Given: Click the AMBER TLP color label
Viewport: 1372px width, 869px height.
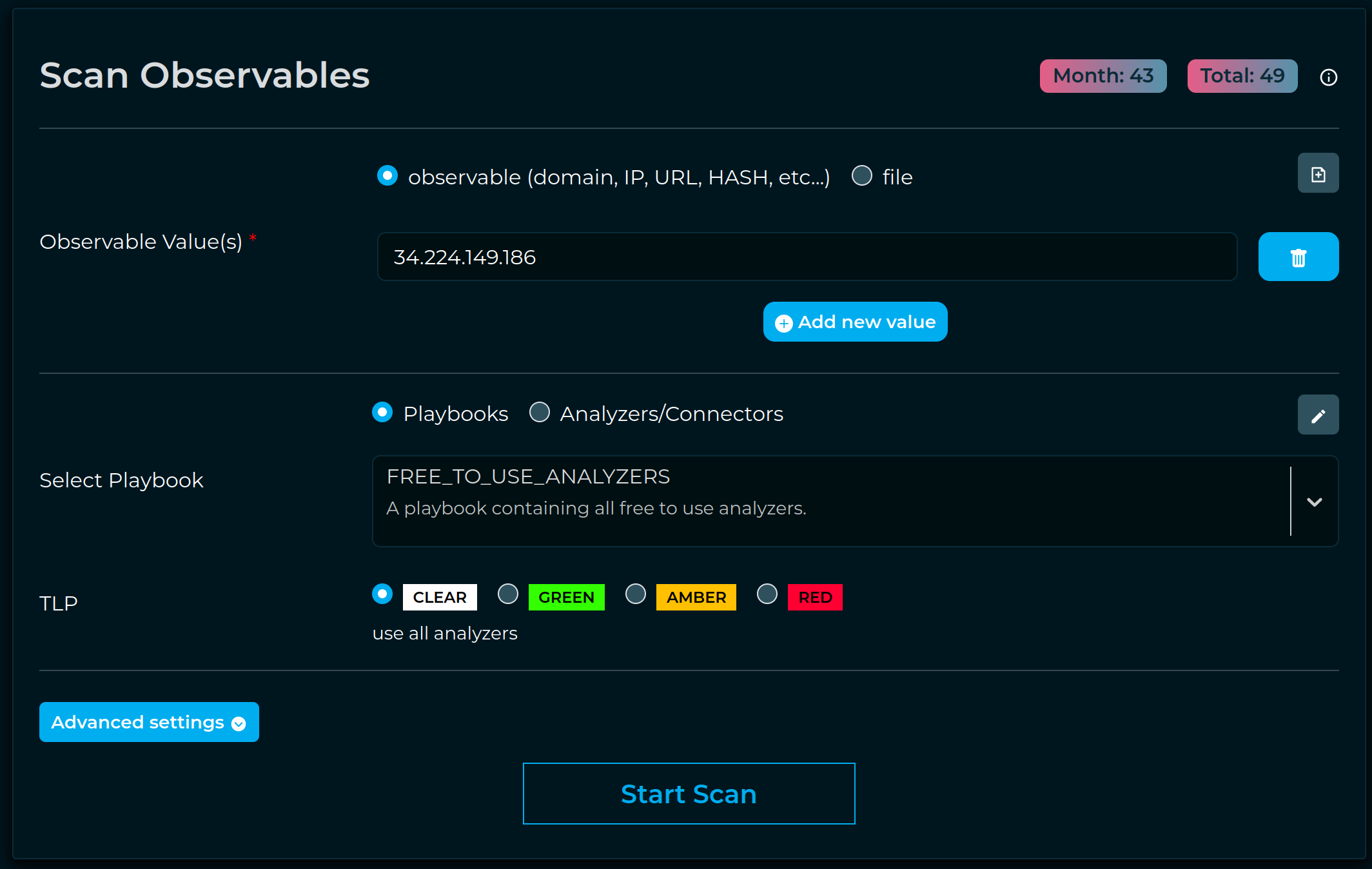Looking at the screenshot, I should tap(696, 597).
